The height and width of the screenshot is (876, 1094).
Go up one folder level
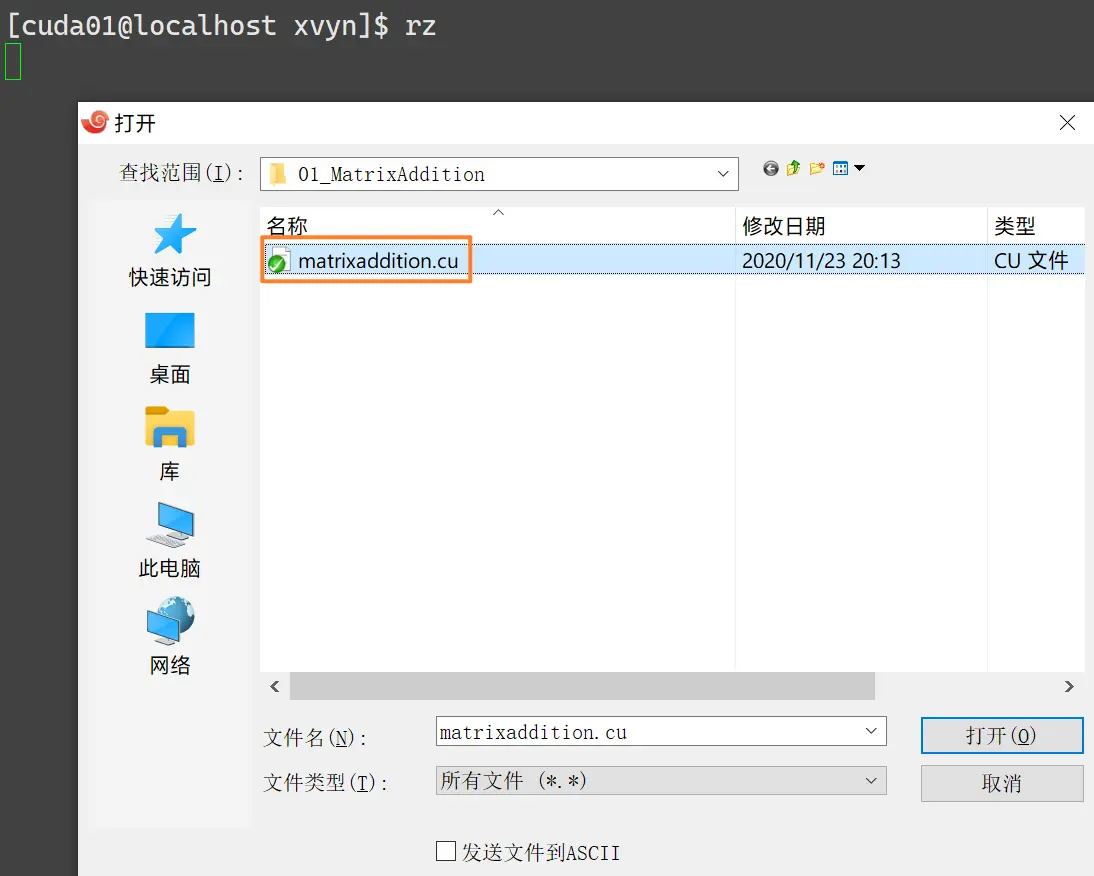tap(793, 169)
